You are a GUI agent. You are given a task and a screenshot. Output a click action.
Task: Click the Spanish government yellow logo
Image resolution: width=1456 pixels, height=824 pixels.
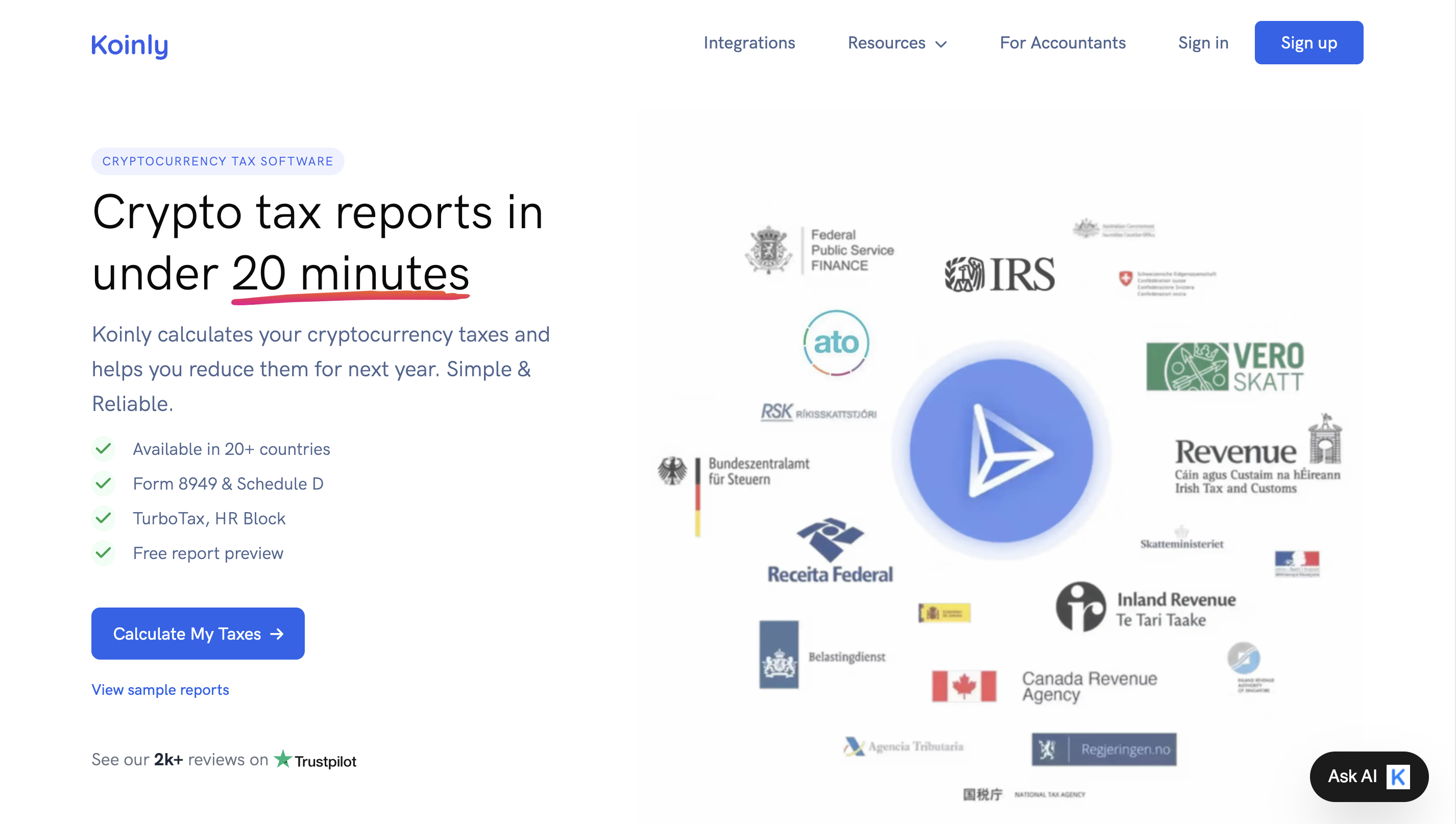(x=944, y=613)
